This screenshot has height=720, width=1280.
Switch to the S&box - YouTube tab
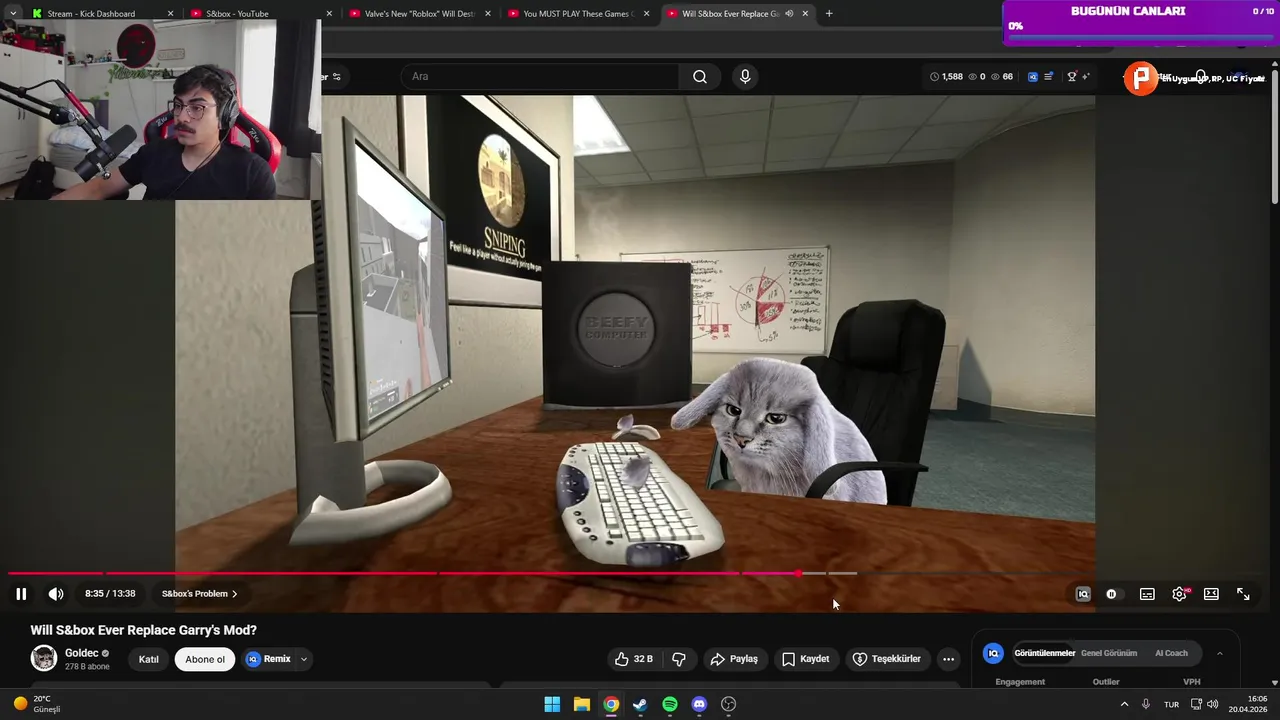pyautogui.click(x=263, y=14)
